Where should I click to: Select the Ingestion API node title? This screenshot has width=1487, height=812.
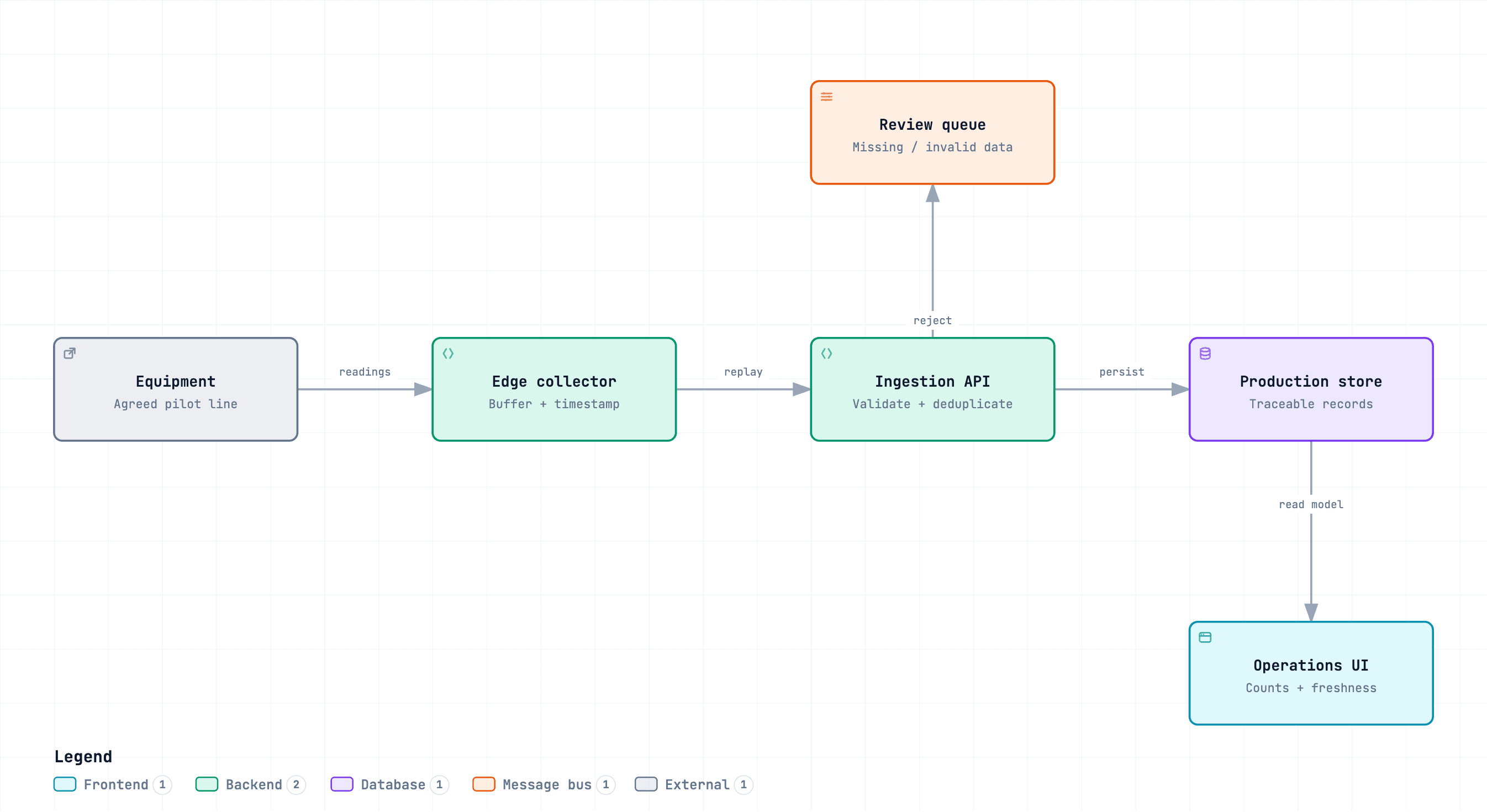click(932, 382)
